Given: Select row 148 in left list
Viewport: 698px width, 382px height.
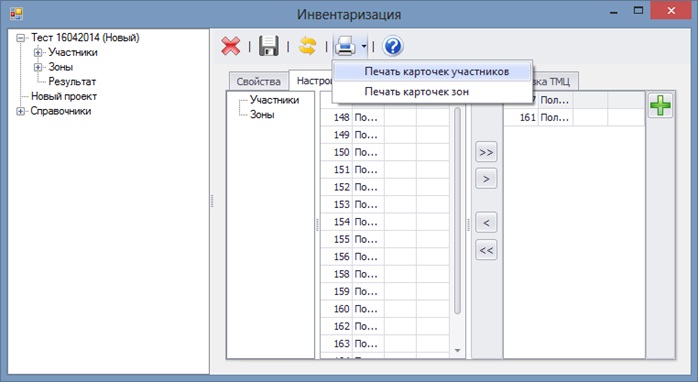Looking at the screenshot, I should pos(385,118).
